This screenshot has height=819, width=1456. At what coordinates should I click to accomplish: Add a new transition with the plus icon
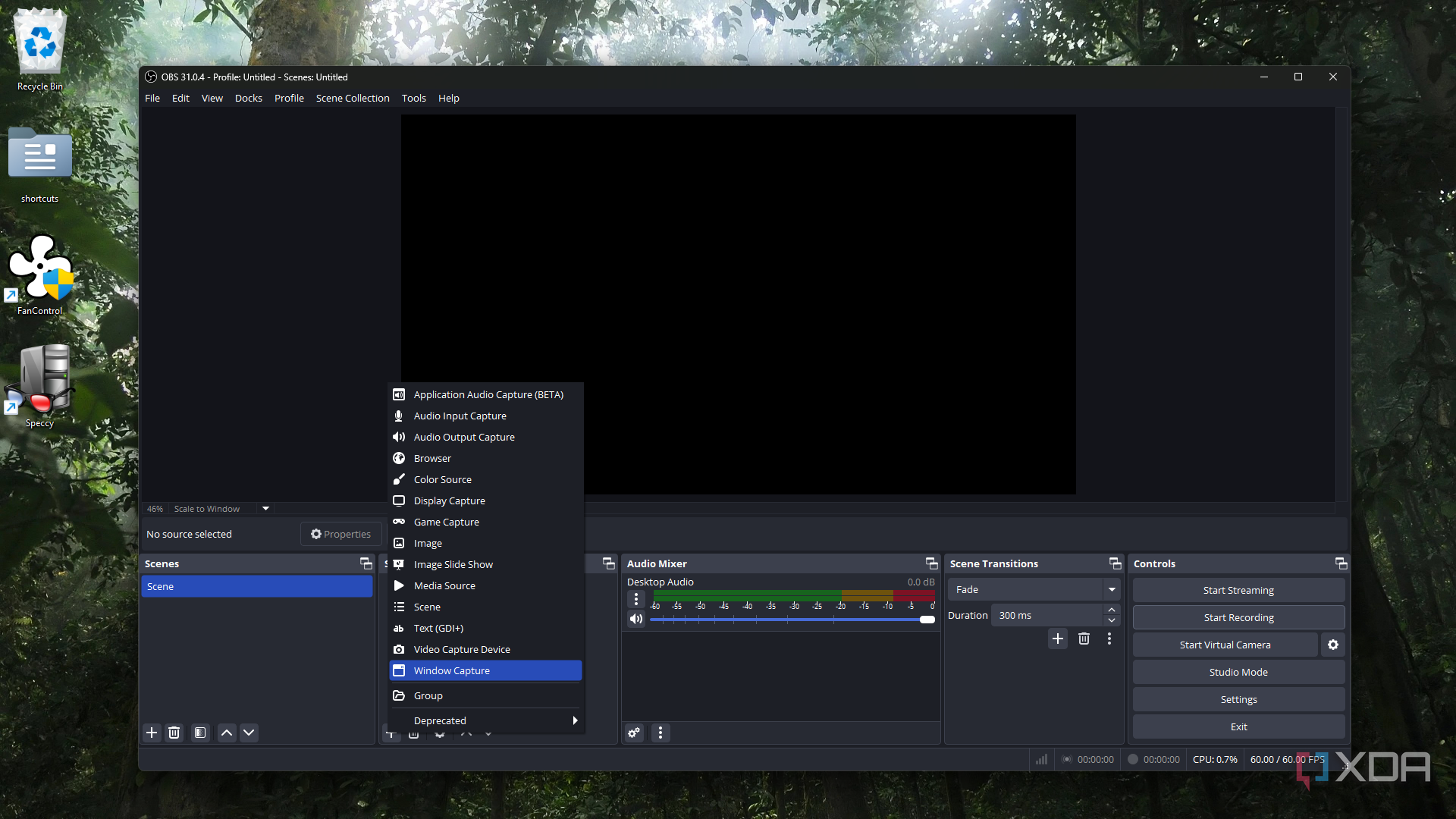point(1057,639)
